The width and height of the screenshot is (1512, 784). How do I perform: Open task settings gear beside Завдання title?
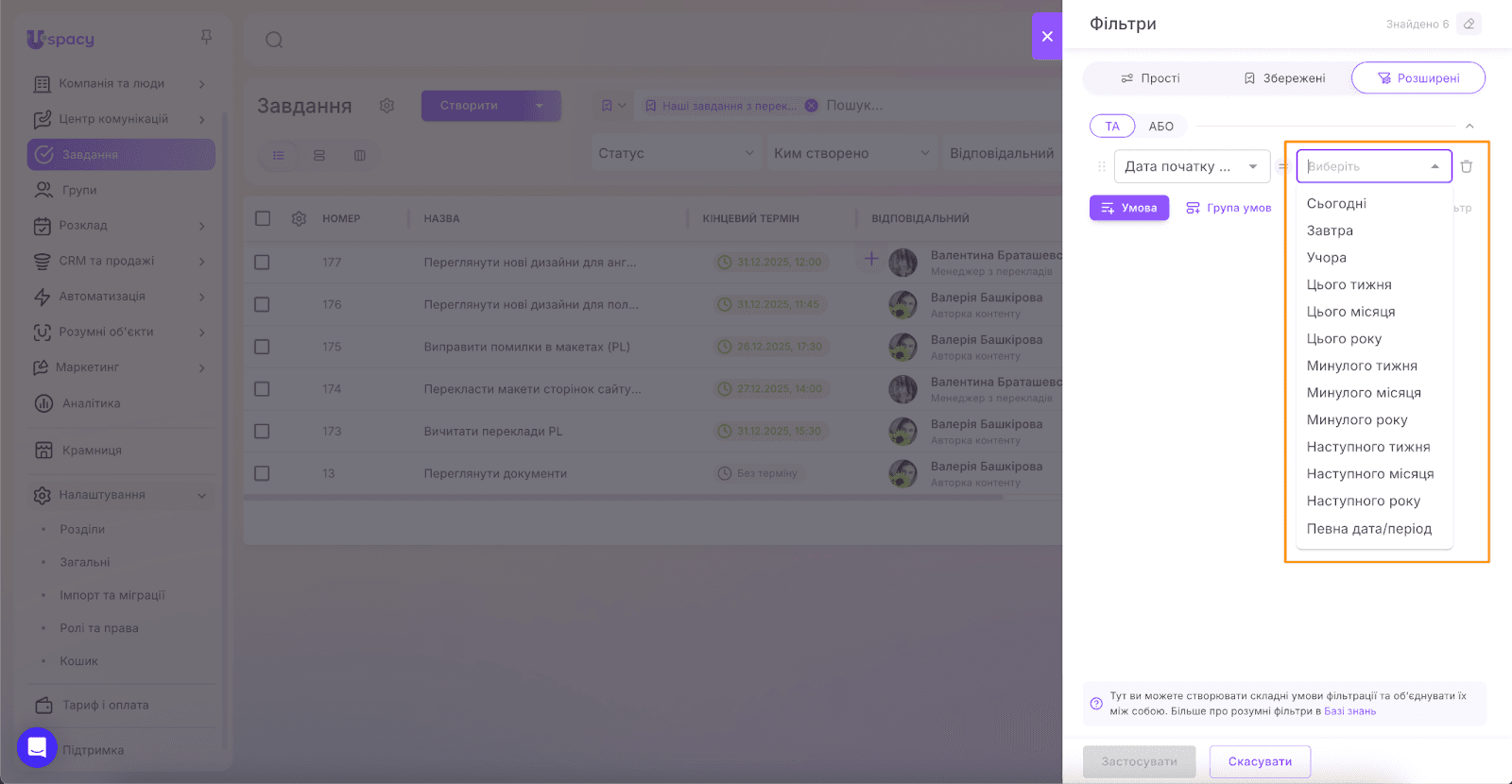pos(387,106)
